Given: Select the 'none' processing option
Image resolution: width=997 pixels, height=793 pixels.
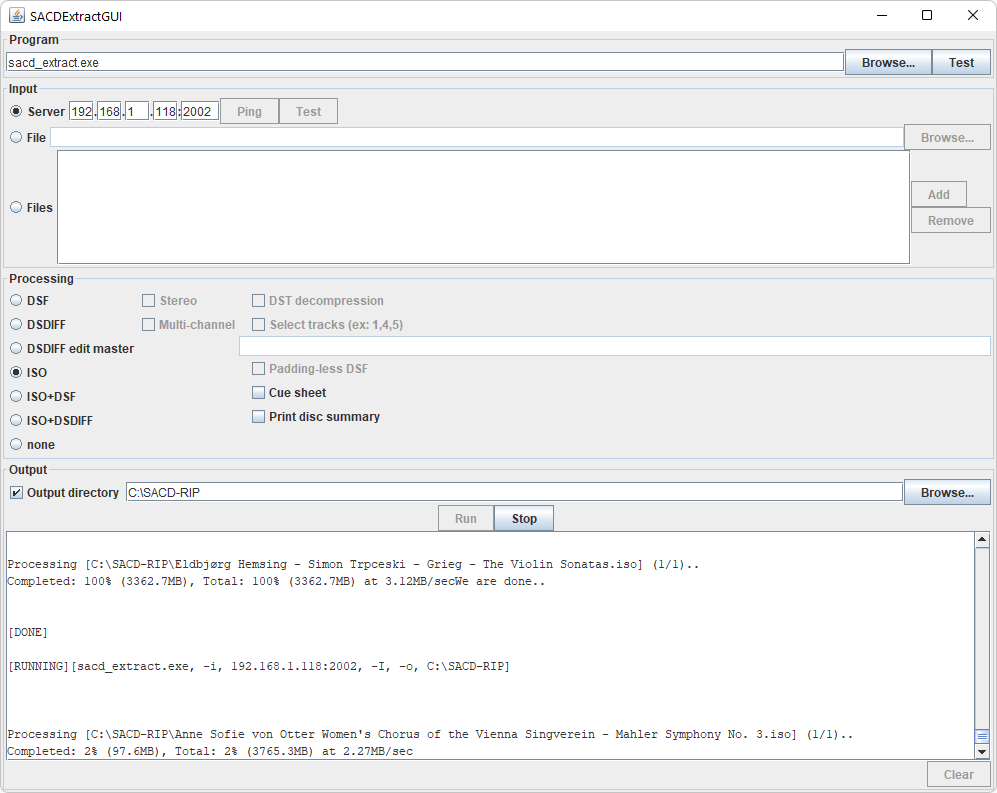Looking at the screenshot, I should (16, 444).
